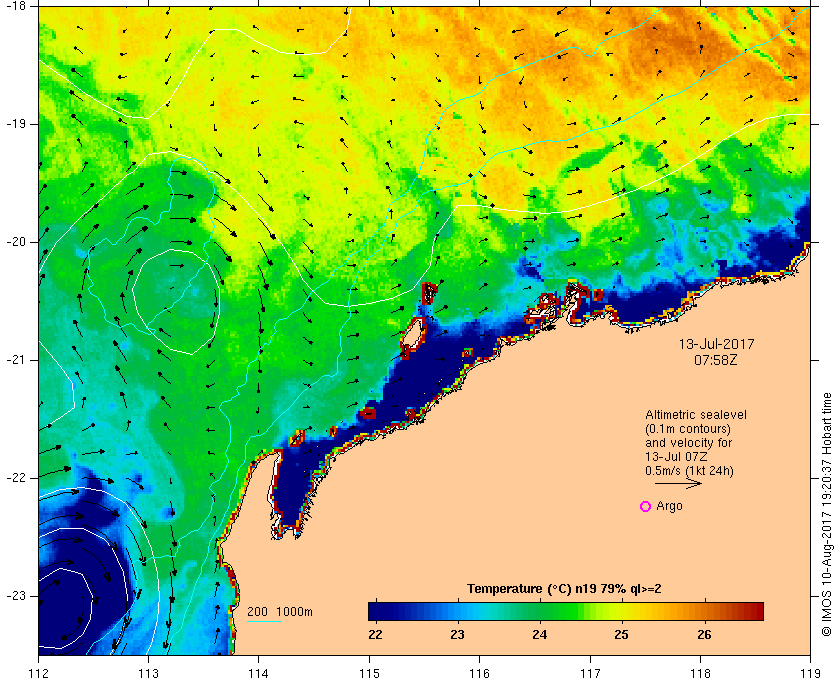Click the longitude axis label '113'
840x680 pixels.
(148, 672)
